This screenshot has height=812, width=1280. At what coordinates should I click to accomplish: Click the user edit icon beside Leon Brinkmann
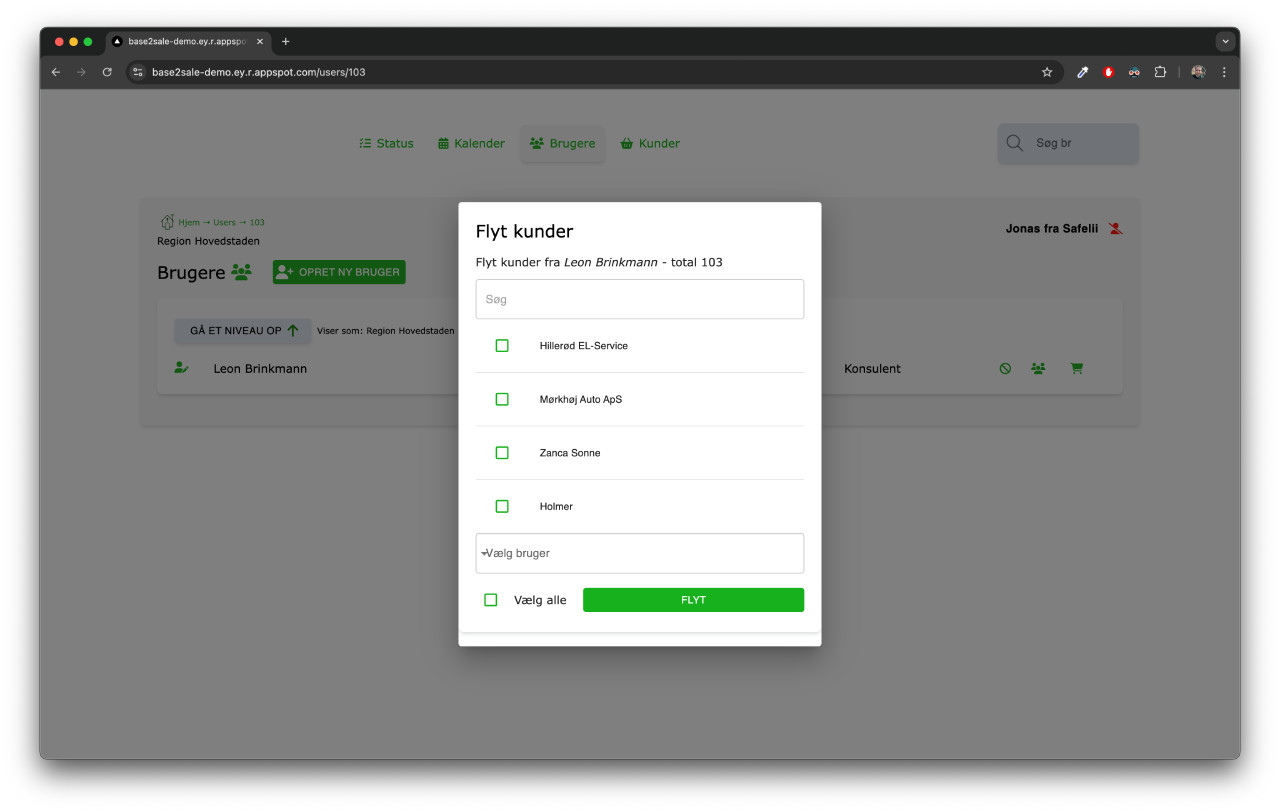(x=181, y=368)
